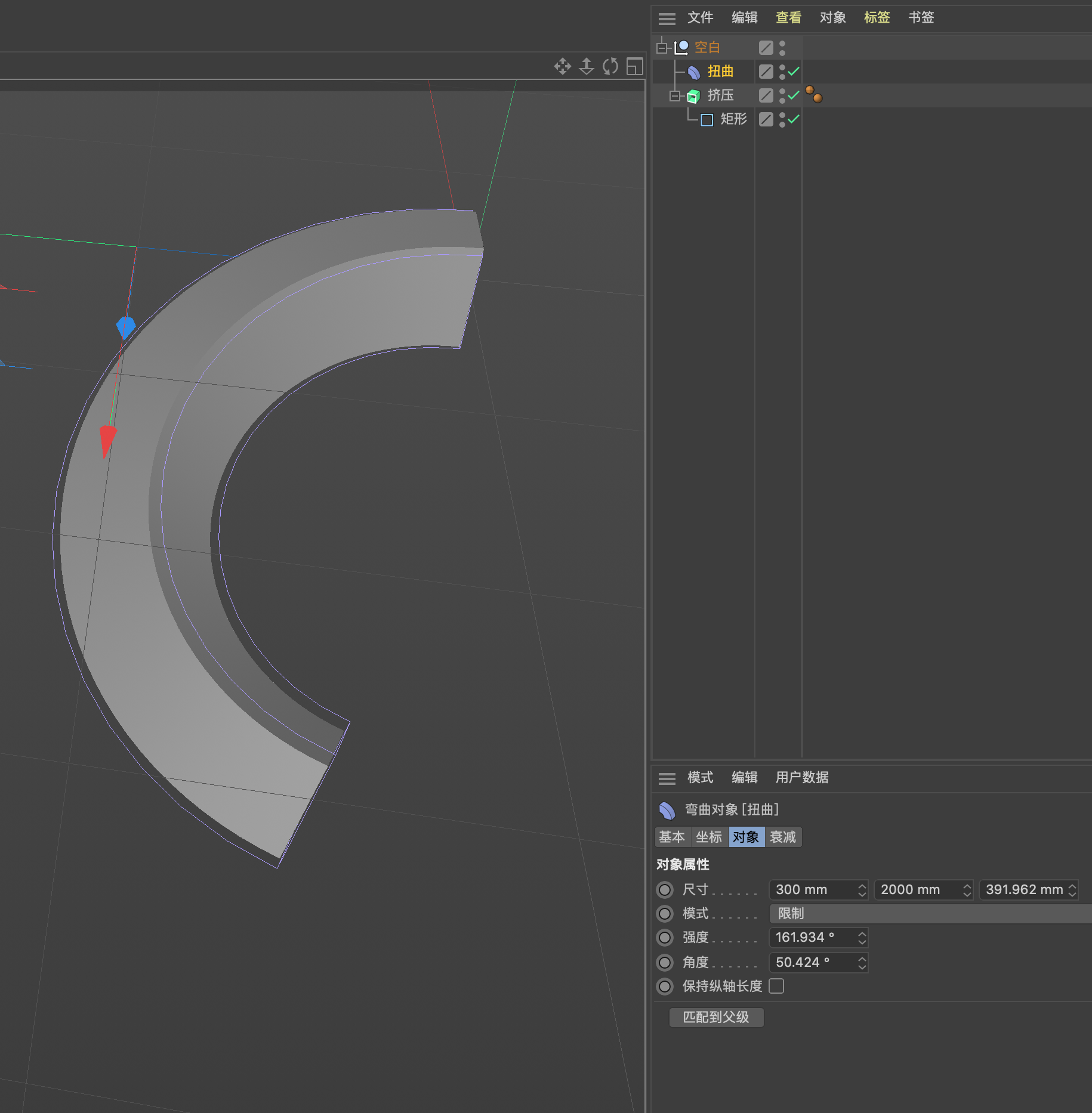
Task: Click the 模式 animation circle button
Action: pos(665,914)
